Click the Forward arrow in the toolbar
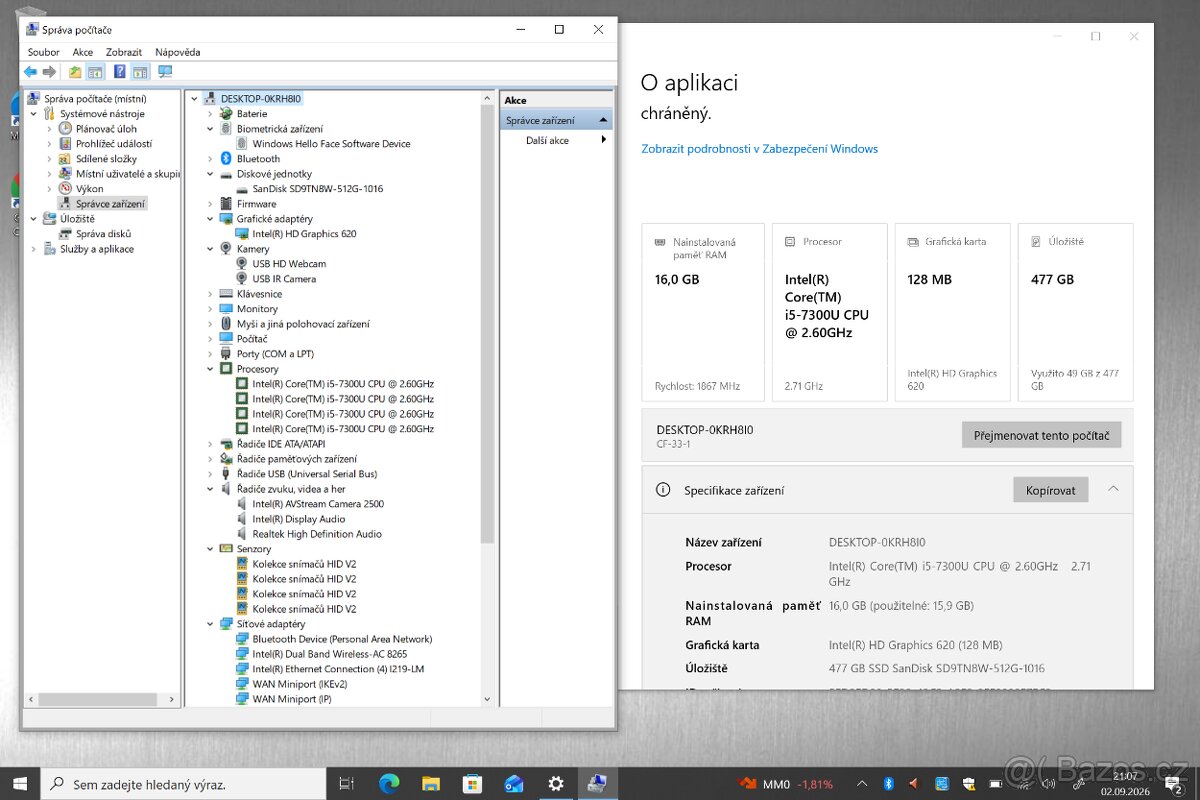The image size is (1200, 800). pyautogui.click(x=48, y=72)
